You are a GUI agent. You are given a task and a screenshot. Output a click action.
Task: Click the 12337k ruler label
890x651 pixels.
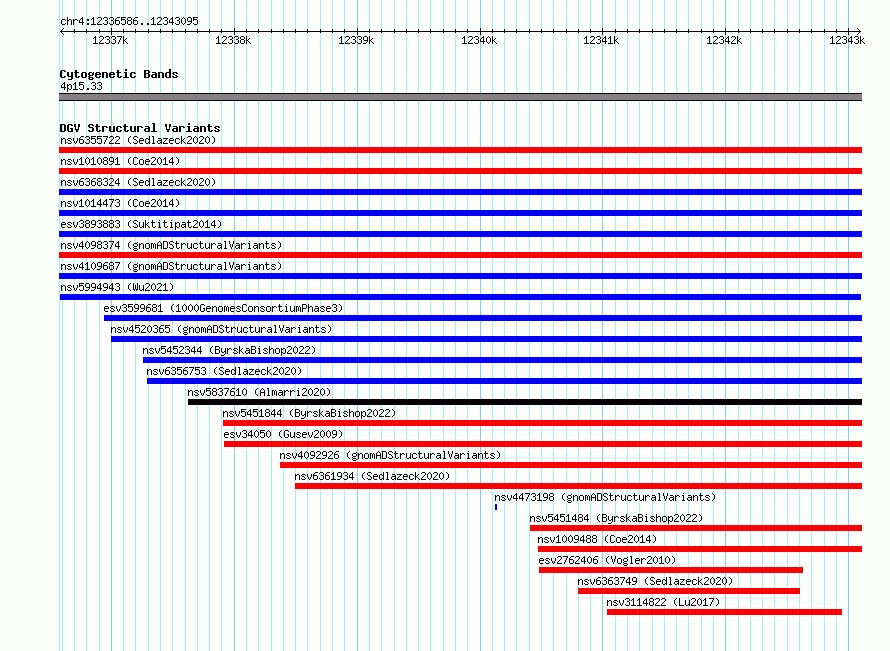pyautogui.click(x=110, y=40)
